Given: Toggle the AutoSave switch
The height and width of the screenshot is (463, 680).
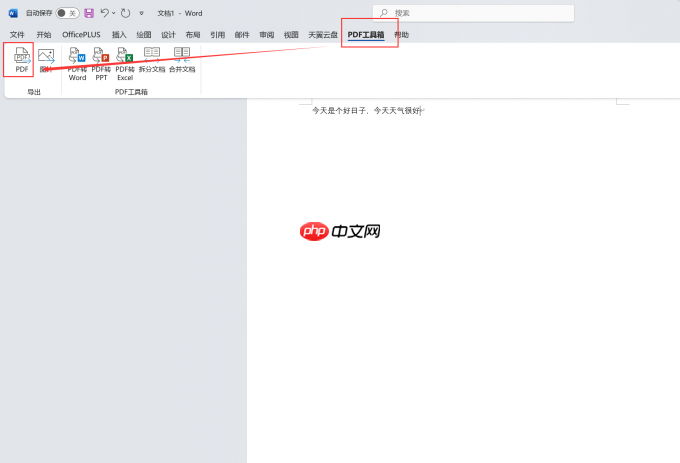Looking at the screenshot, I should point(67,13).
